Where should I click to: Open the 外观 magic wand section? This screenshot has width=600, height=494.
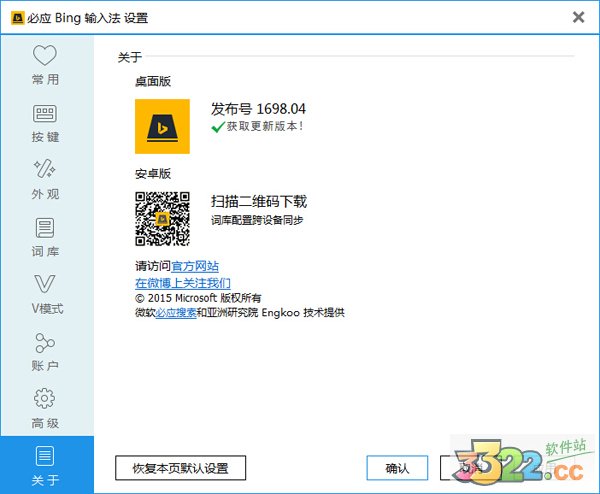click(45, 180)
